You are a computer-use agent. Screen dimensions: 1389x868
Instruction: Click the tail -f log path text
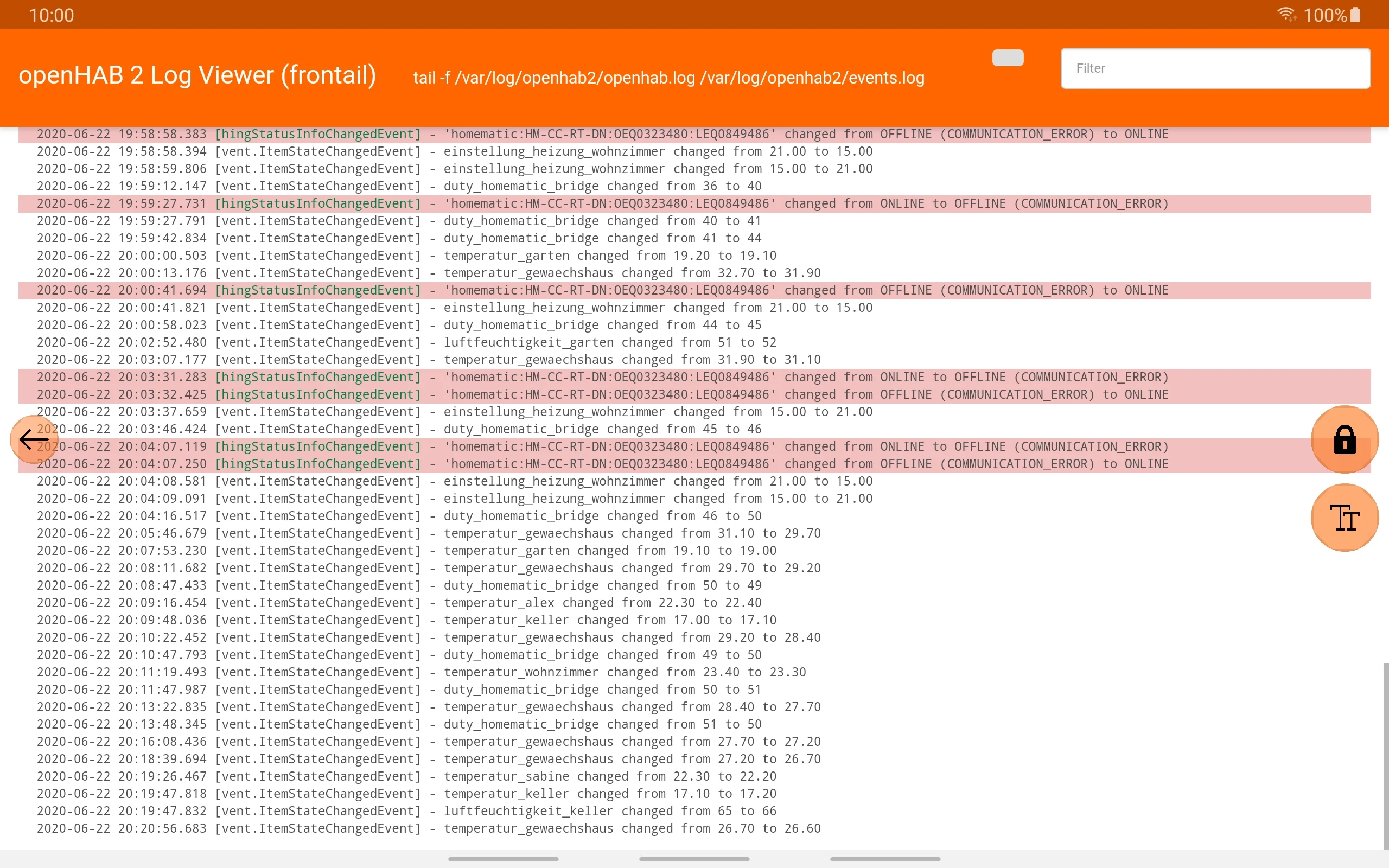[x=668, y=78]
